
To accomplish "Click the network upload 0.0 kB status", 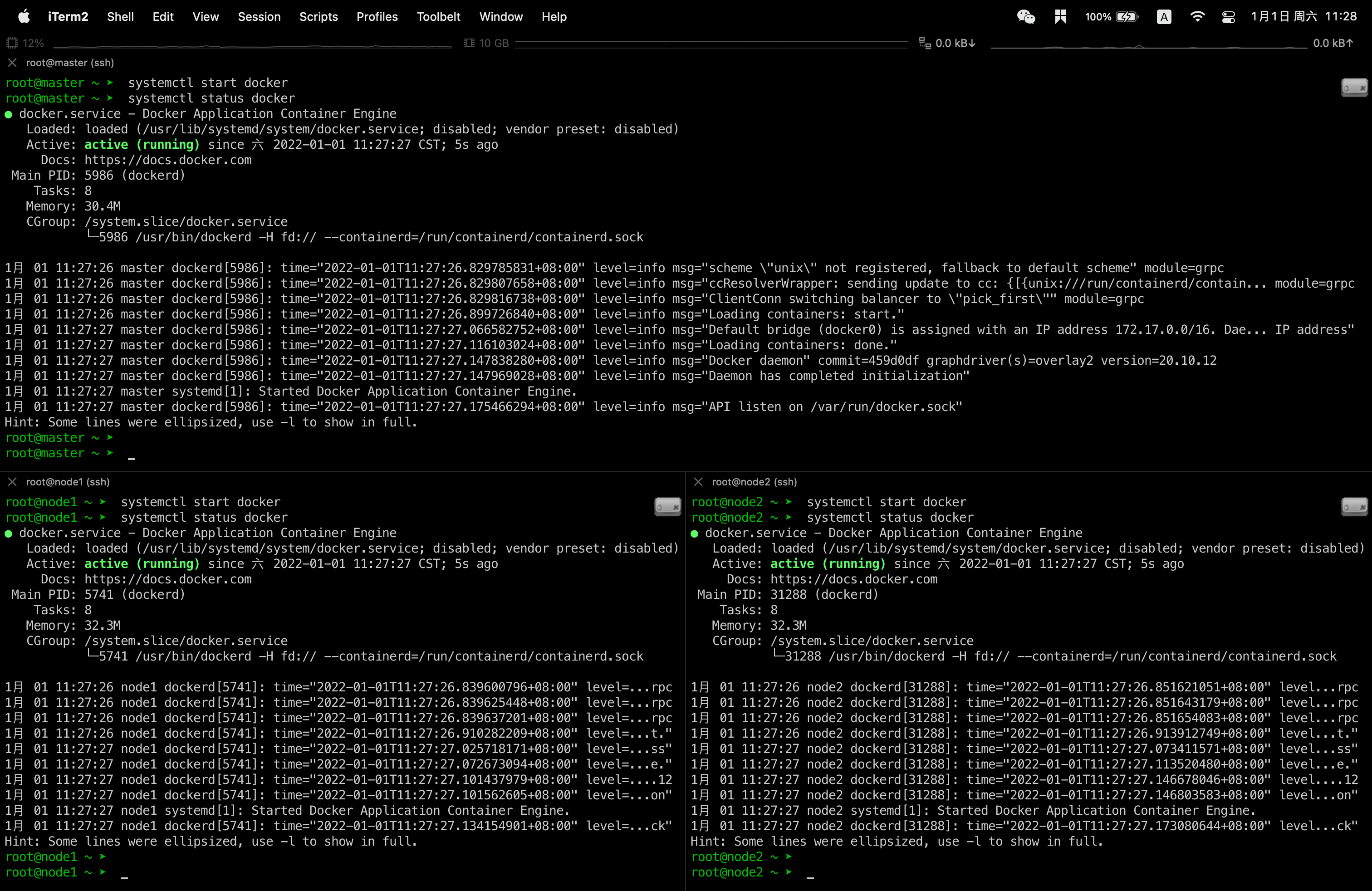I will [1333, 43].
